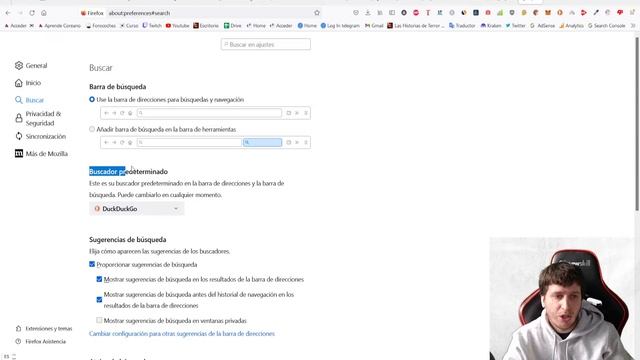Open the Escritorio bookmark

coord(206,26)
